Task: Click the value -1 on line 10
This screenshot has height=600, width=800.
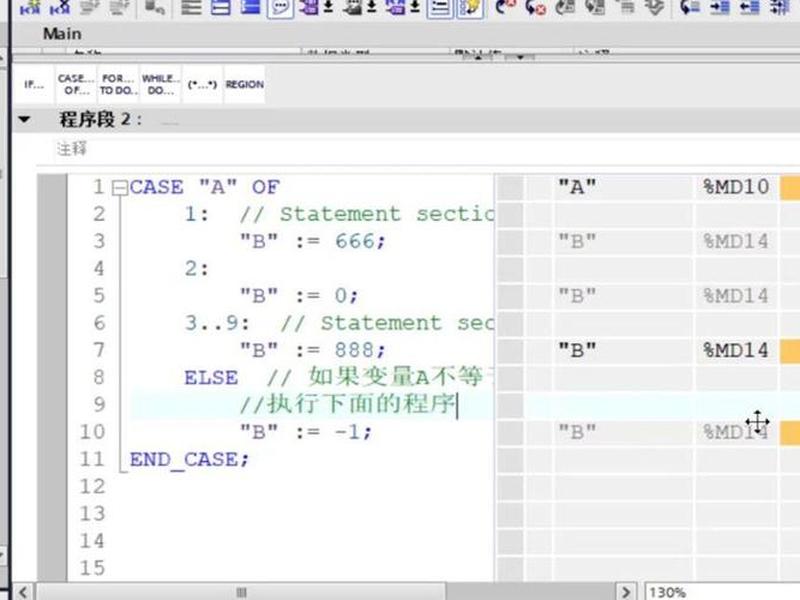Action: (x=348, y=432)
